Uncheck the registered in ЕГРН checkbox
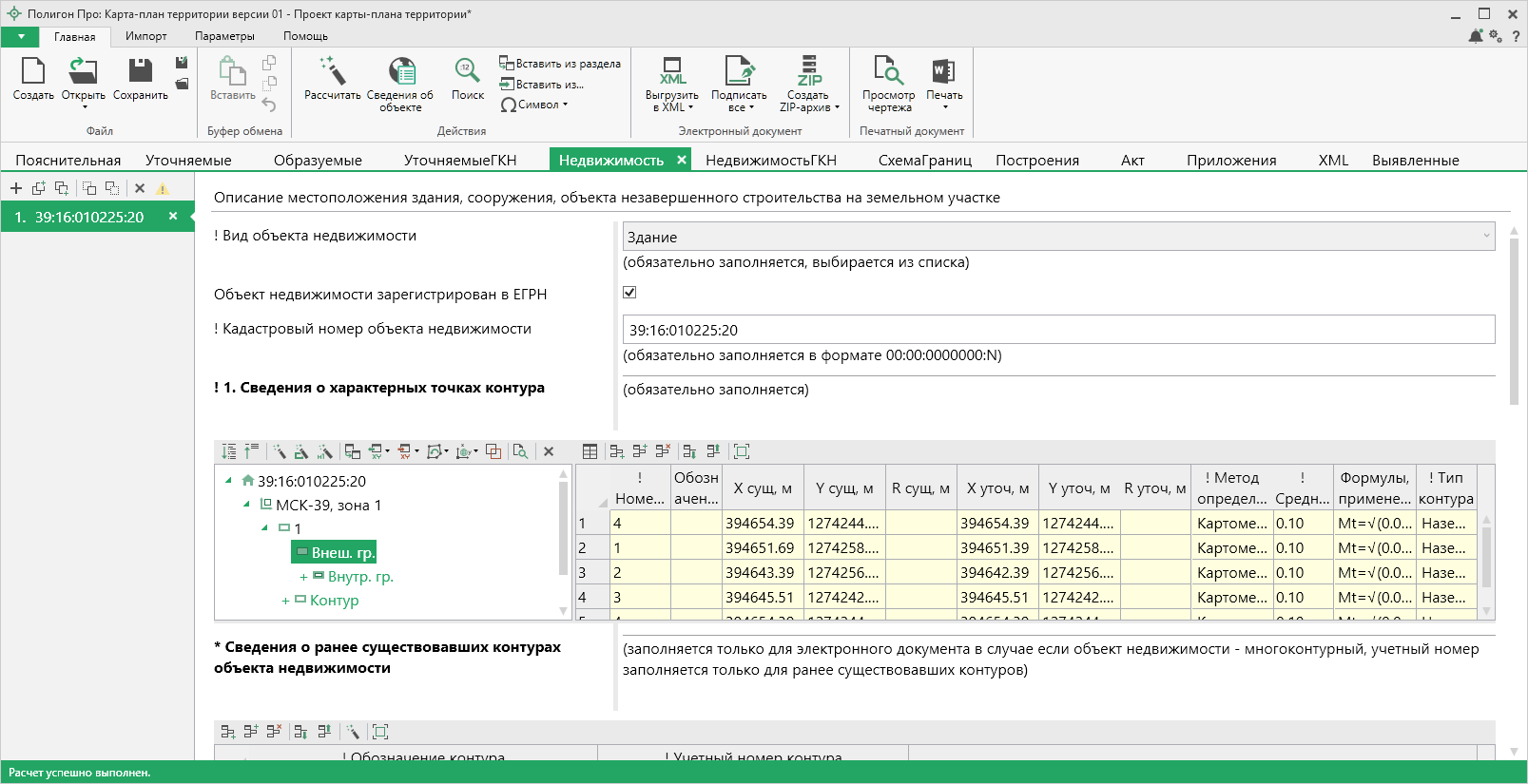The width and height of the screenshot is (1528, 784). (629, 293)
